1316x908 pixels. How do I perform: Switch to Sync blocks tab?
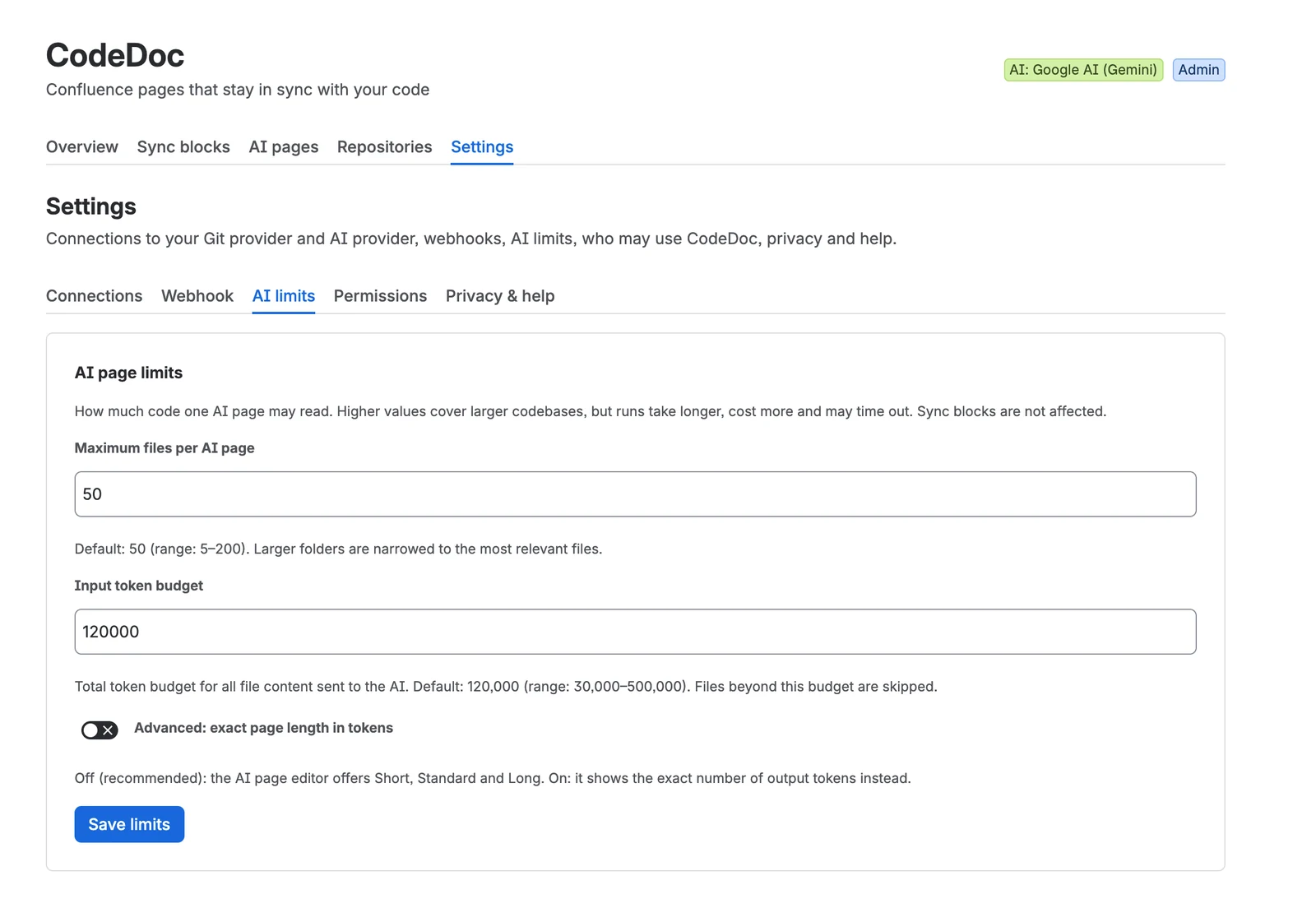coord(183,146)
